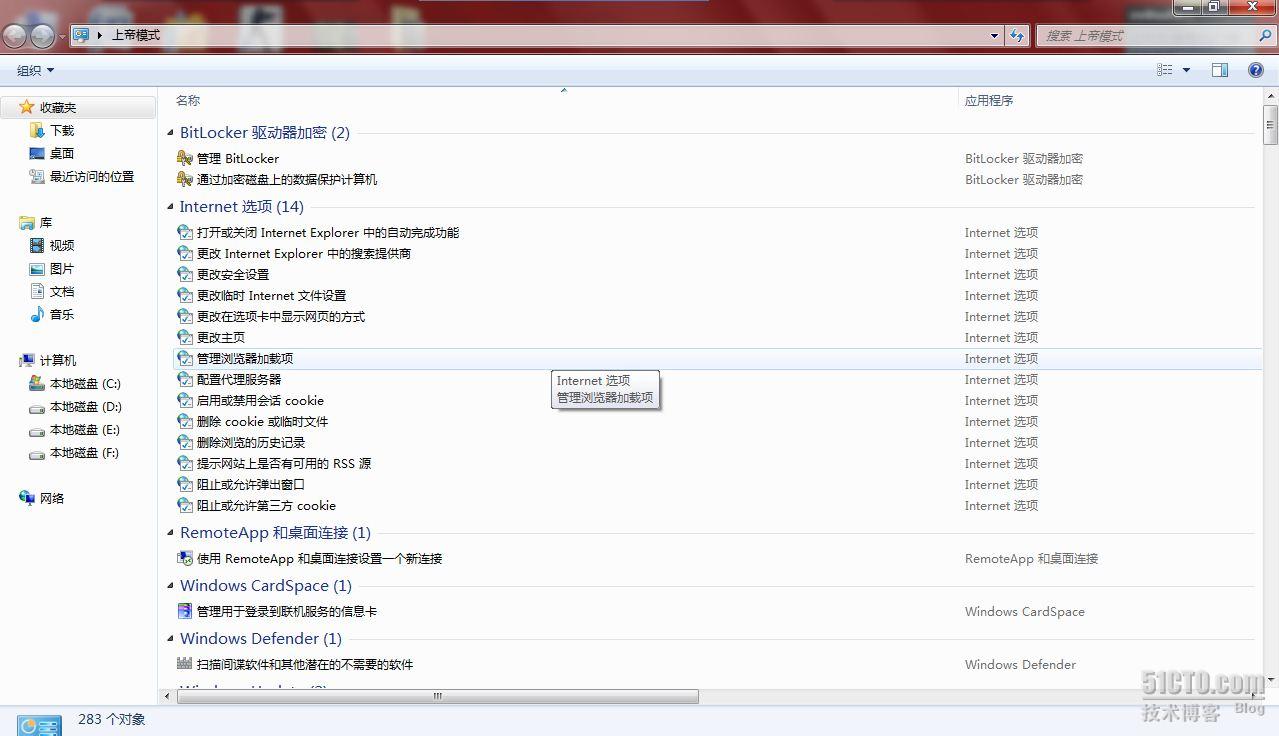The height and width of the screenshot is (736, 1279).
Task: Click the vertical scrollbar thumb
Action: (1271, 126)
